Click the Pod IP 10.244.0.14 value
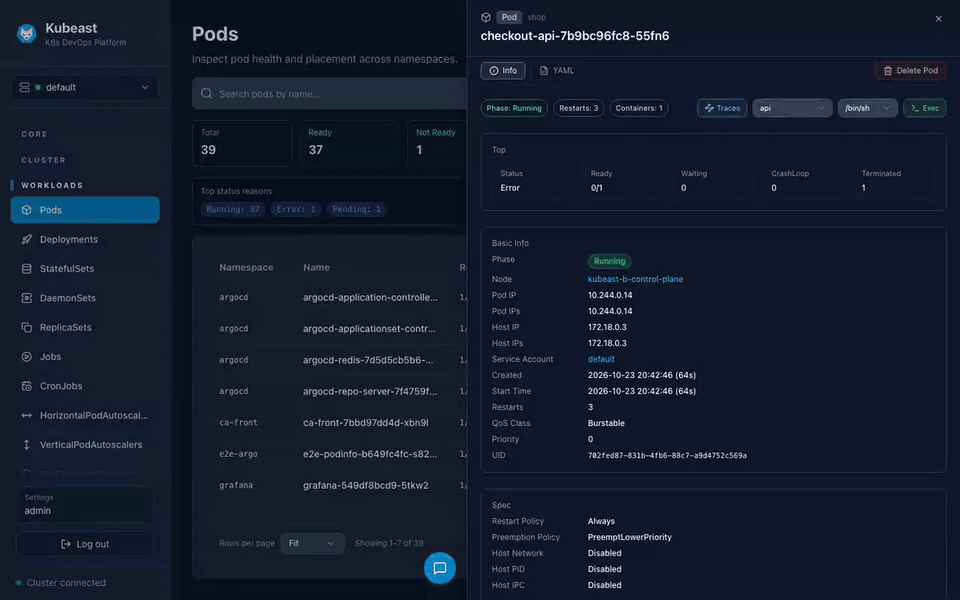 (610, 295)
